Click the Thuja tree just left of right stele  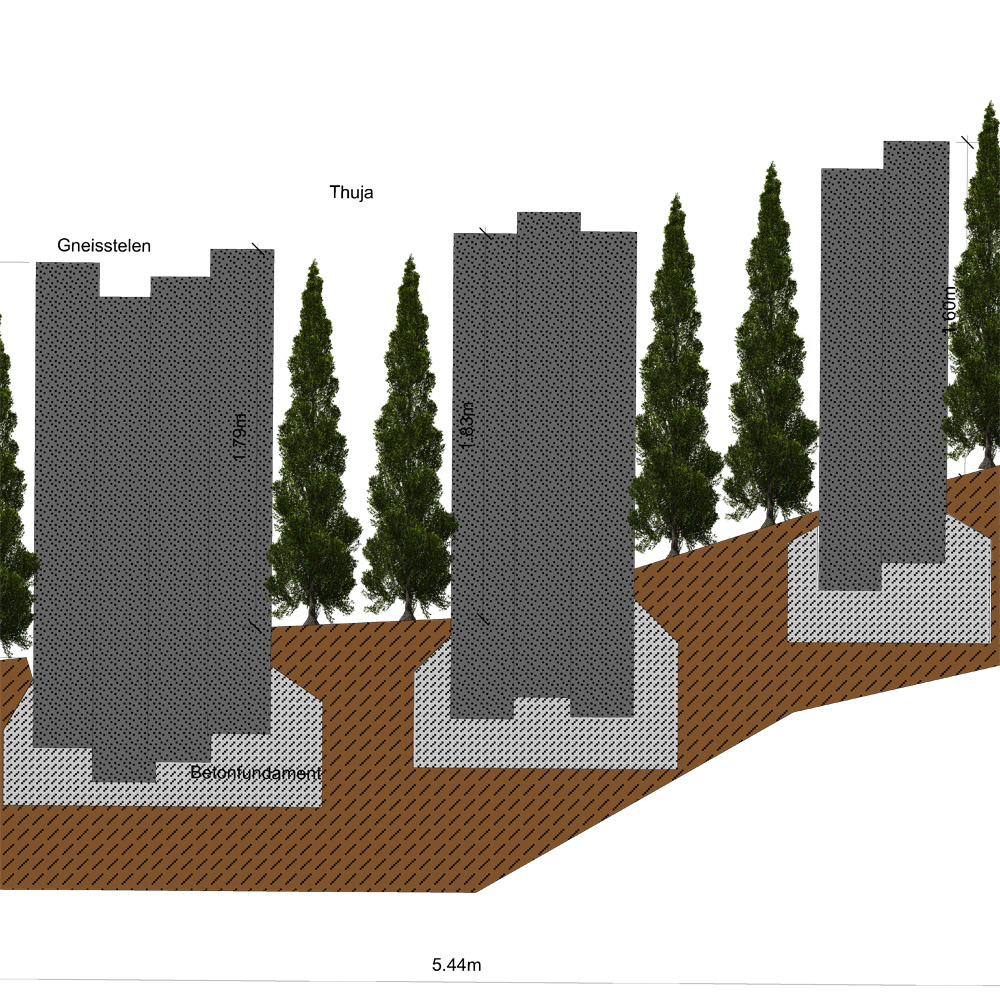tap(771, 370)
